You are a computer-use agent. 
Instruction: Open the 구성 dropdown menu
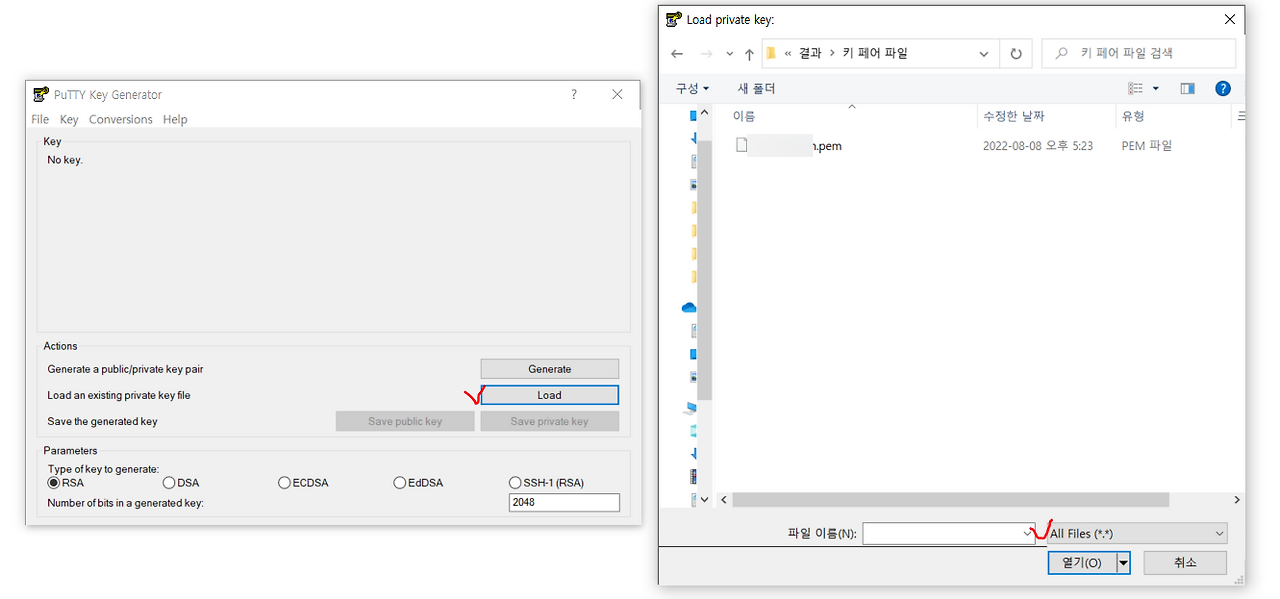click(x=692, y=88)
